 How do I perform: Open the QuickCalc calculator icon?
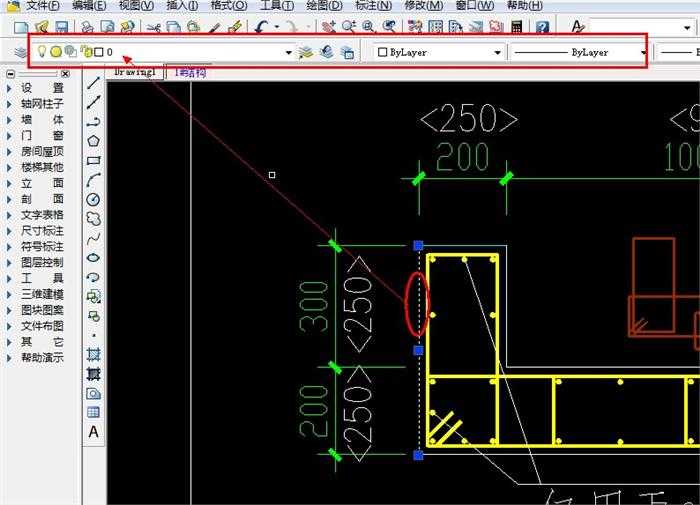pyautogui.click(x=517, y=28)
